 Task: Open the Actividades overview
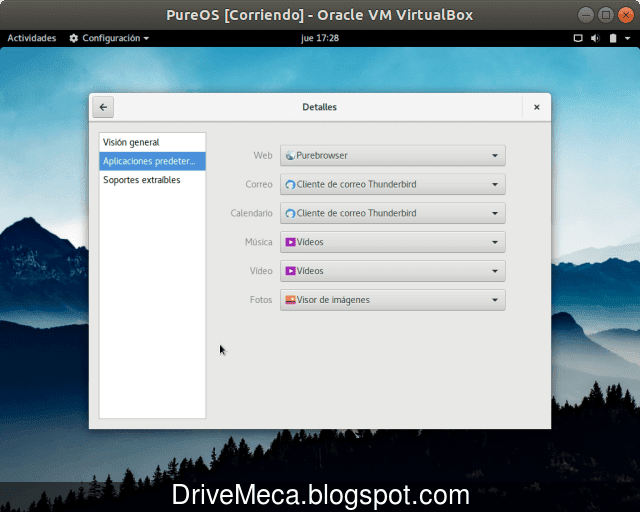click(32, 38)
